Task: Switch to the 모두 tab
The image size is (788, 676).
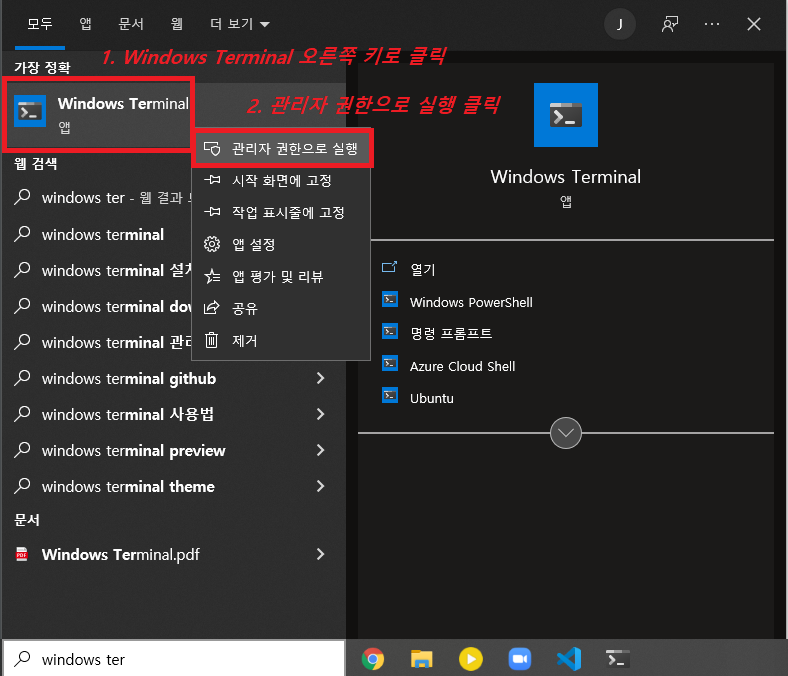Action: coord(40,24)
